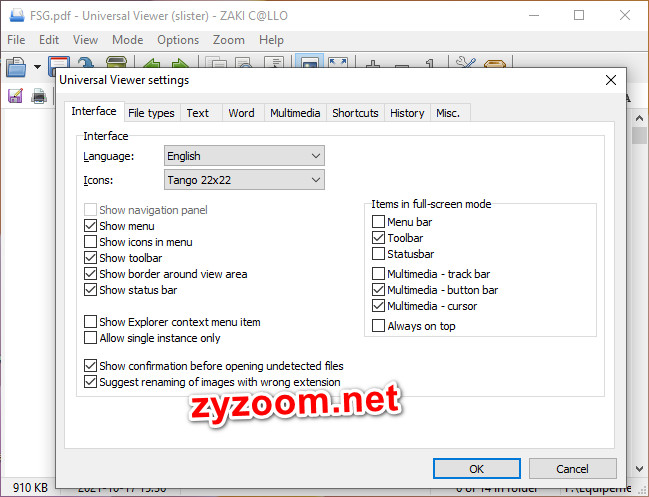The image size is (649, 497).
Task: Check Allow single instance only
Action: [90, 338]
